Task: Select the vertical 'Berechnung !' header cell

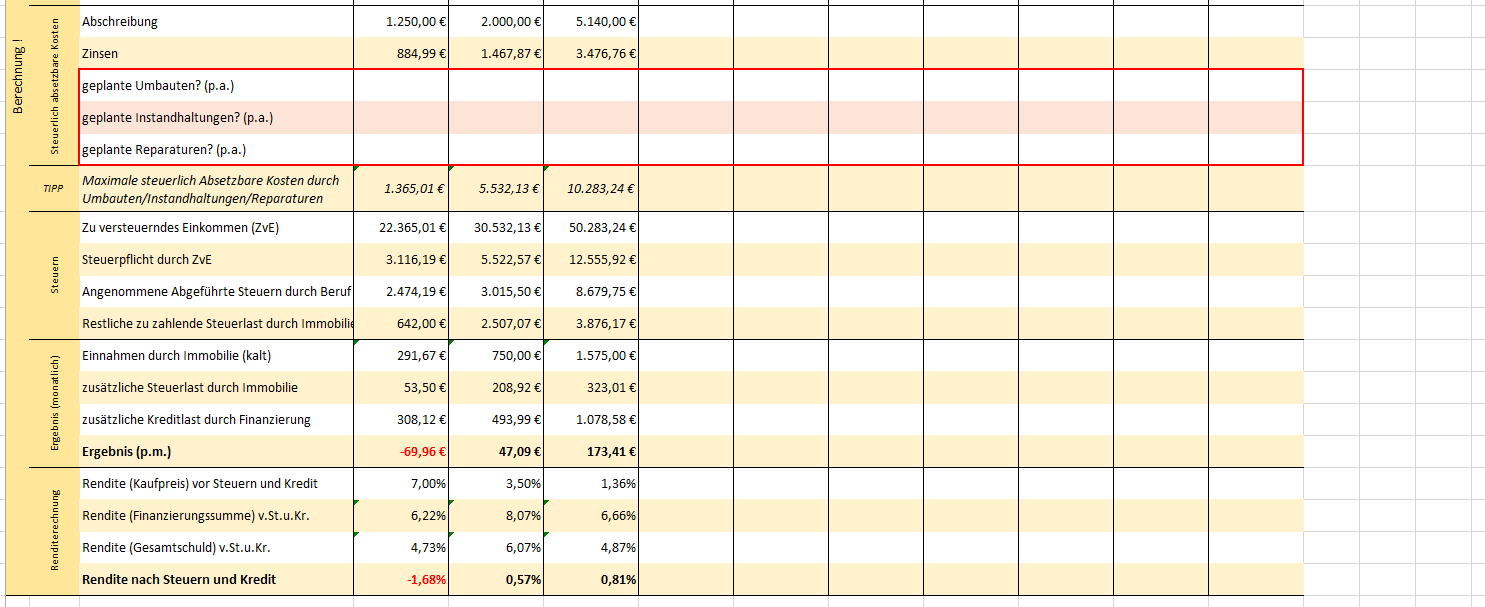Action: coord(17,80)
